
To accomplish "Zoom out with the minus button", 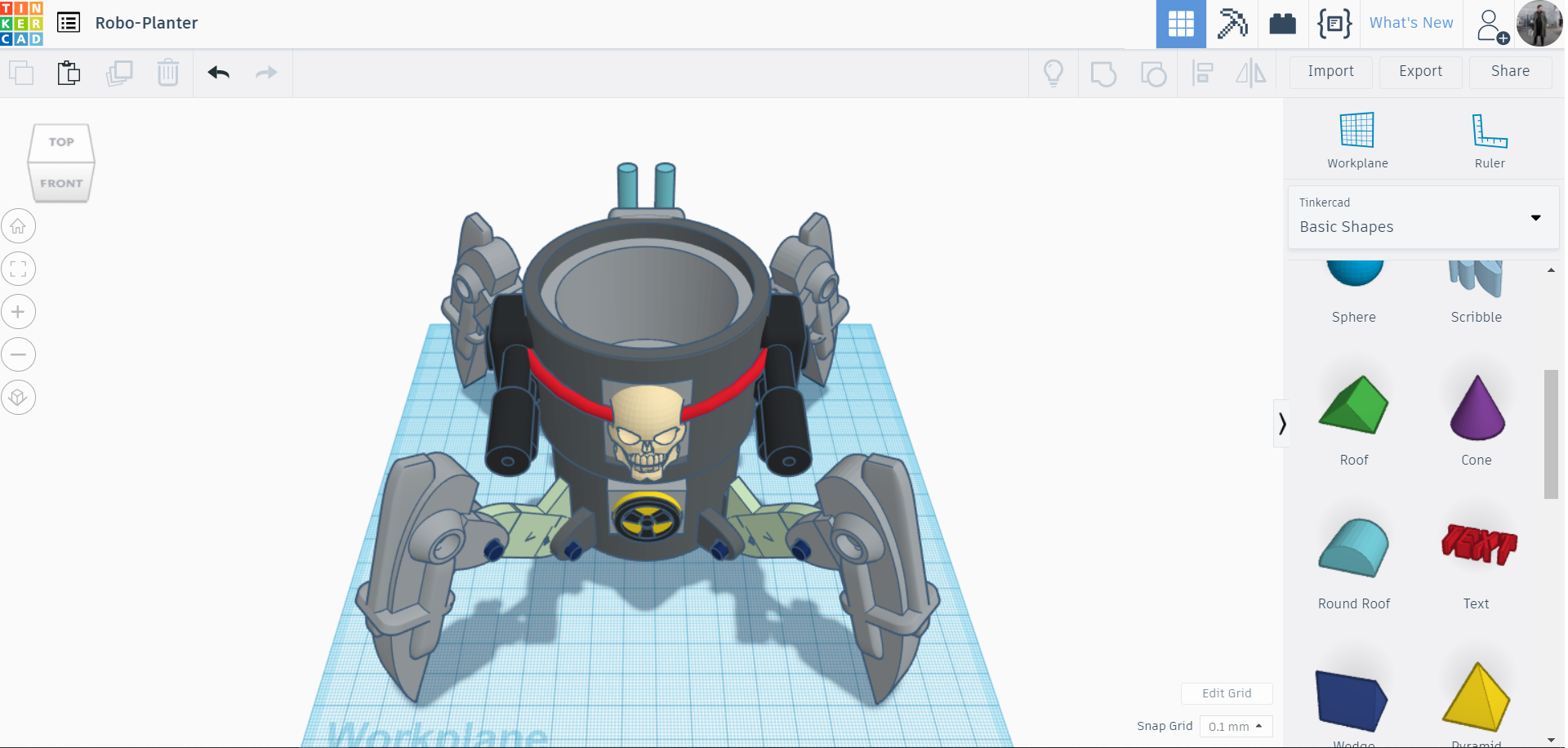I will click(18, 354).
